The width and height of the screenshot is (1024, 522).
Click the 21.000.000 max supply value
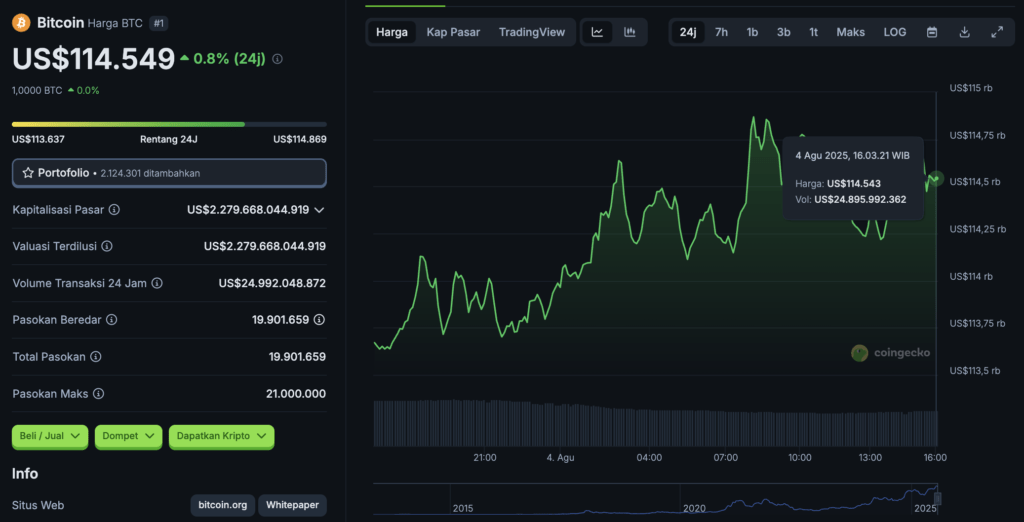click(297, 394)
